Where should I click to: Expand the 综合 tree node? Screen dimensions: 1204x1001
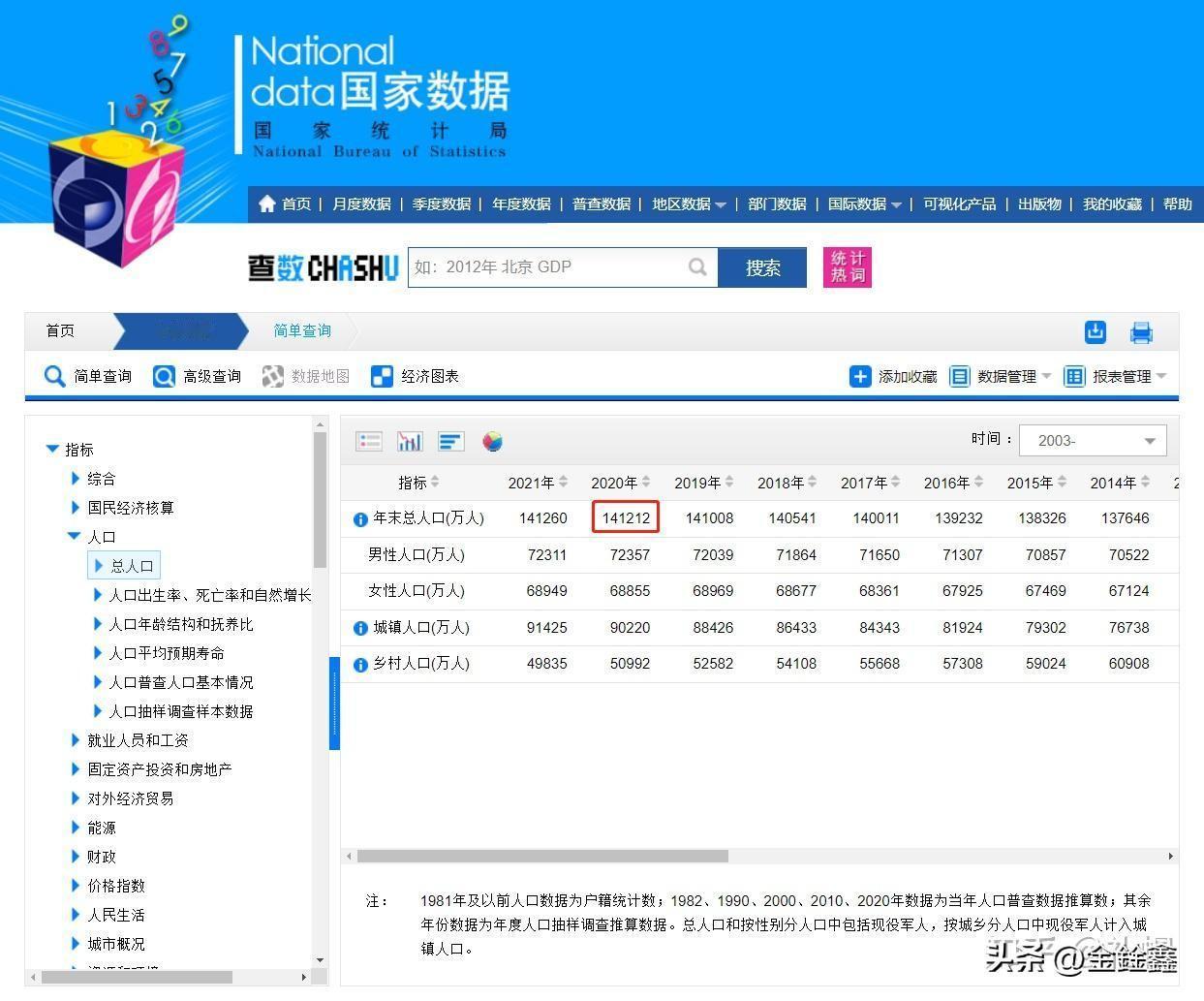(76, 478)
